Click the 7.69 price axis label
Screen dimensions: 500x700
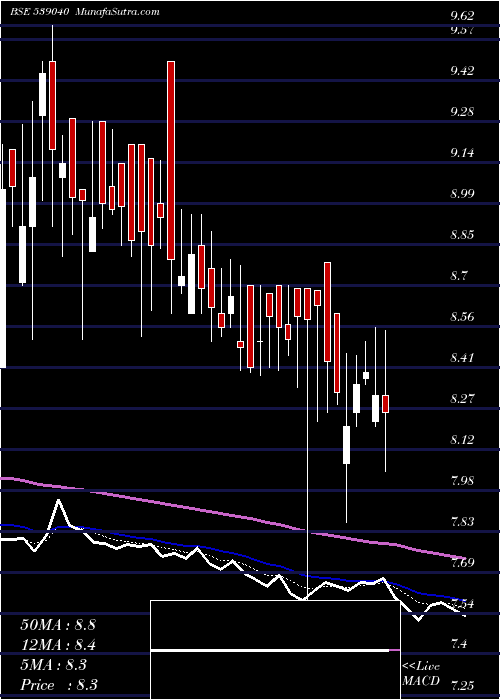click(x=462, y=563)
